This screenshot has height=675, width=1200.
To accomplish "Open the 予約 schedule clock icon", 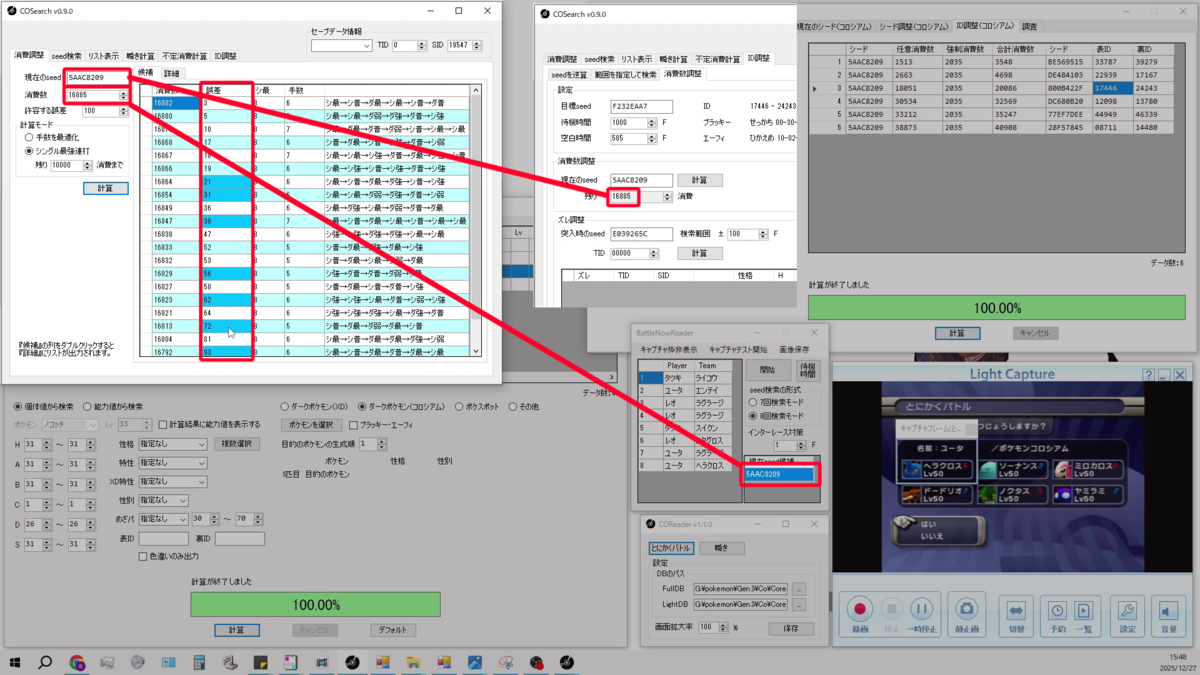I will coord(1057,613).
